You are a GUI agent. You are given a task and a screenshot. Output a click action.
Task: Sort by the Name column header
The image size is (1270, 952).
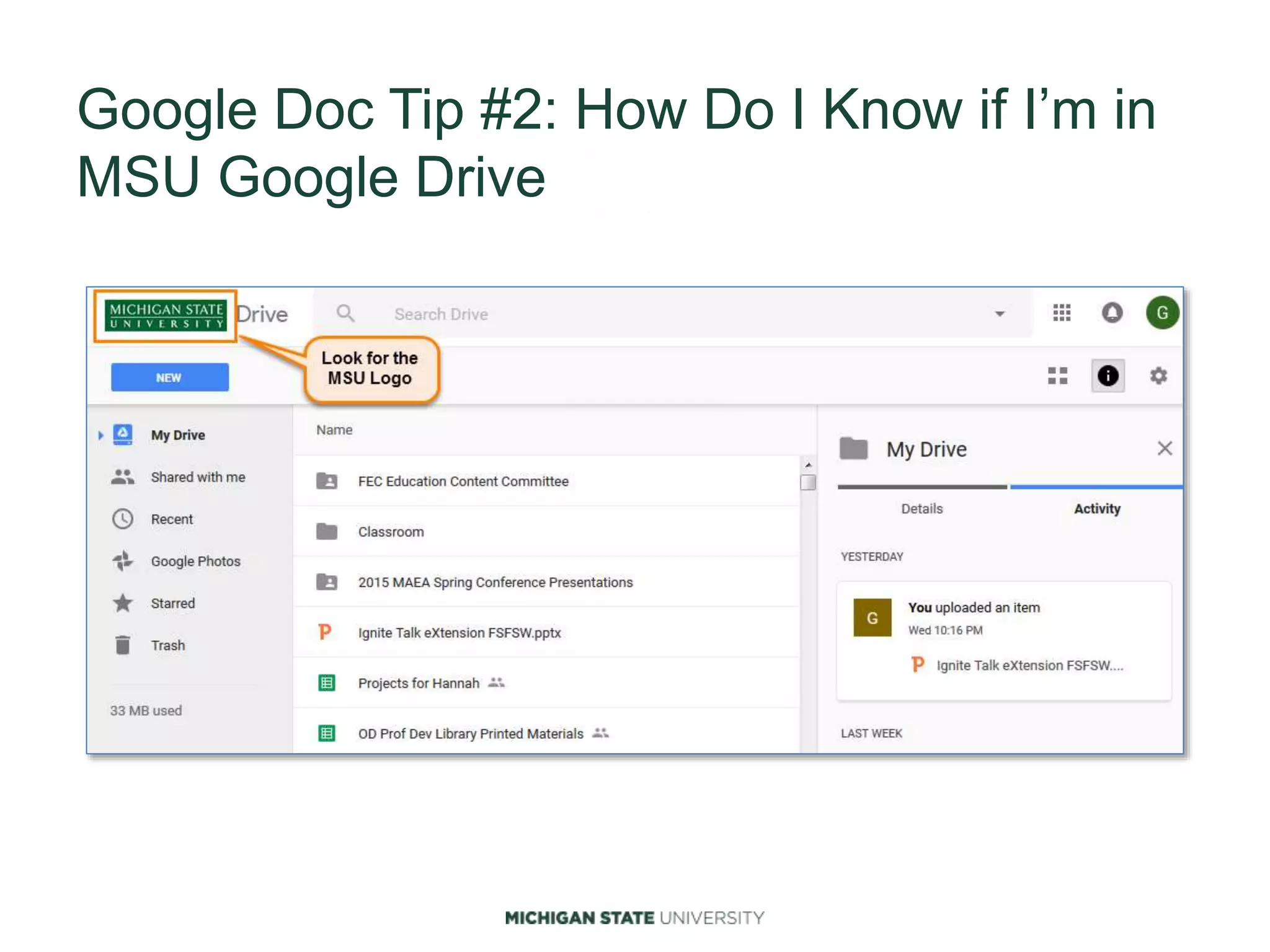[334, 430]
